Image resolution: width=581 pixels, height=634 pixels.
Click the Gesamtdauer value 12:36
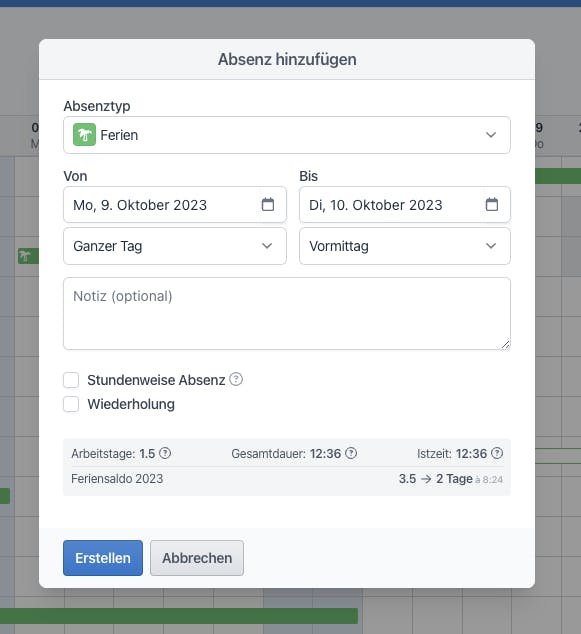[x=325, y=454]
